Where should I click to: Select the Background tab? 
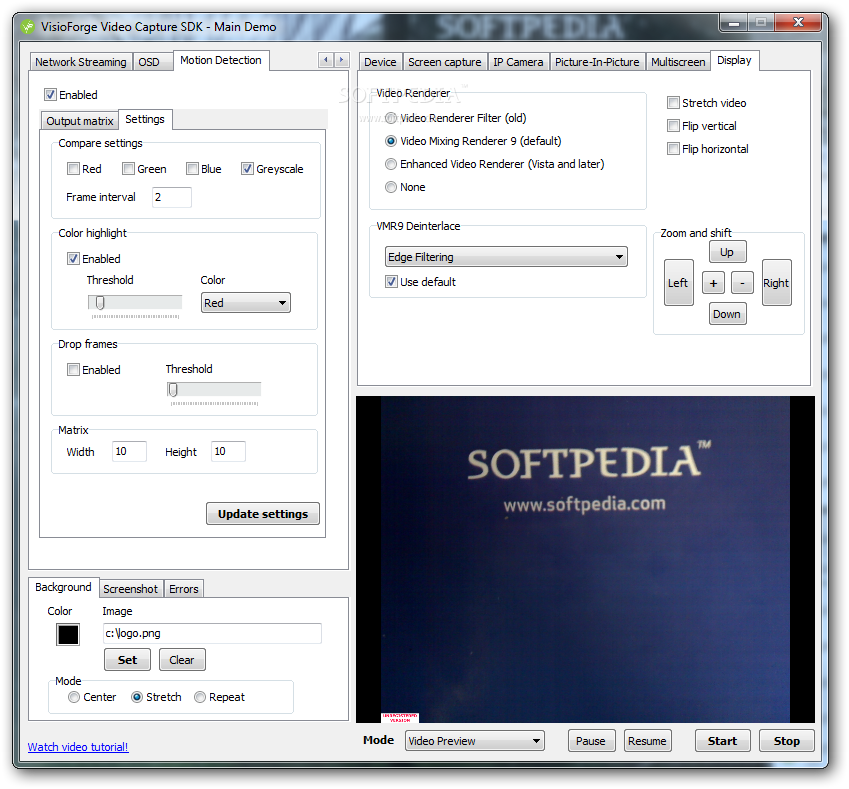point(63,587)
